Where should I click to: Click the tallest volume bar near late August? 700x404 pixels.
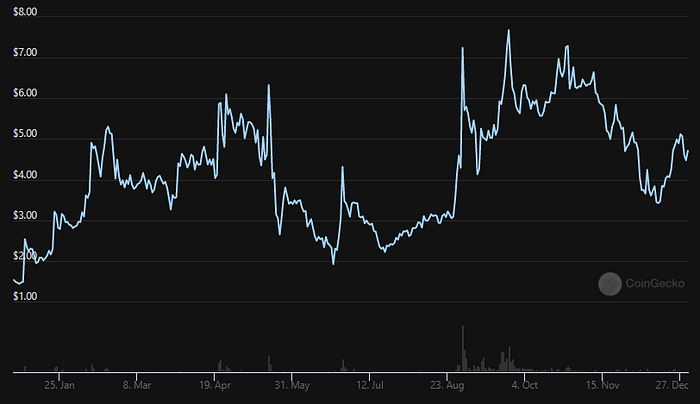pyautogui.click(x=462, y=350)
